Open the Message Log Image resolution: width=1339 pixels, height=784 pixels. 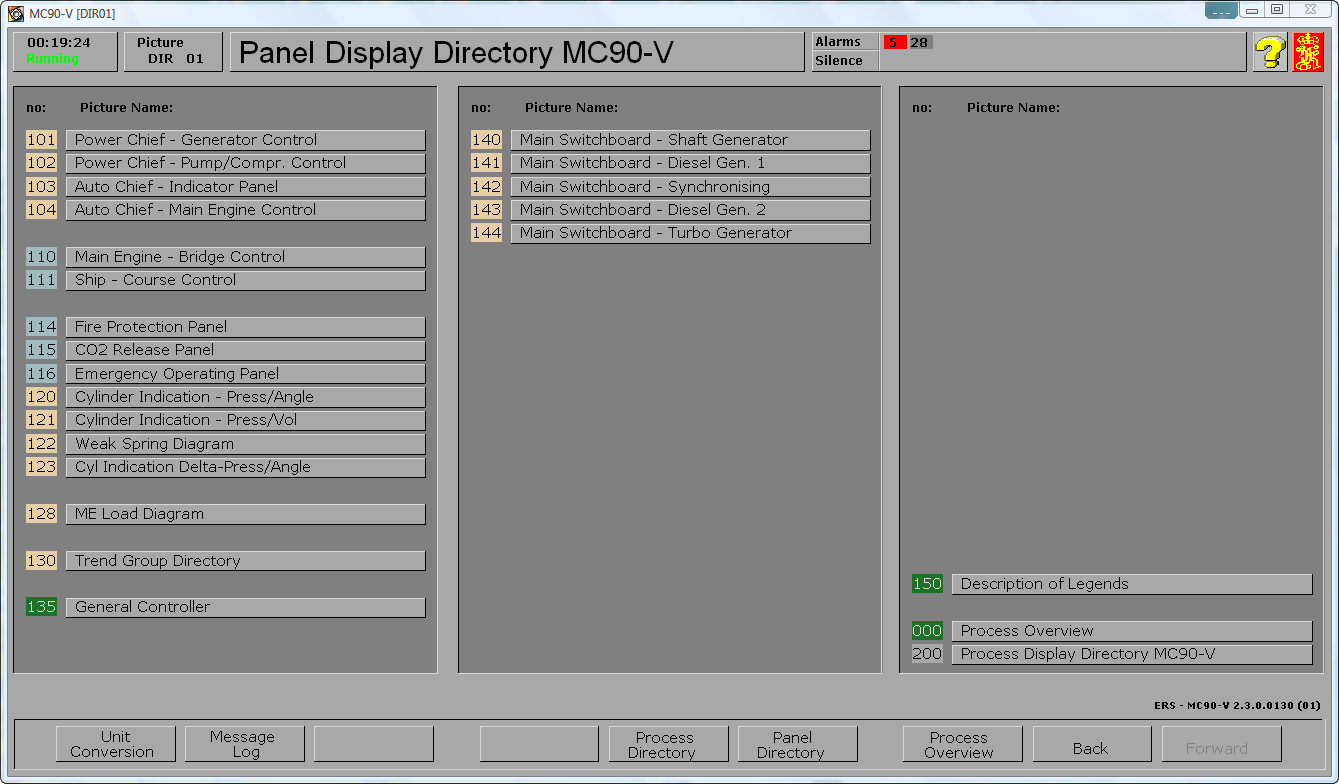[244, 744]
